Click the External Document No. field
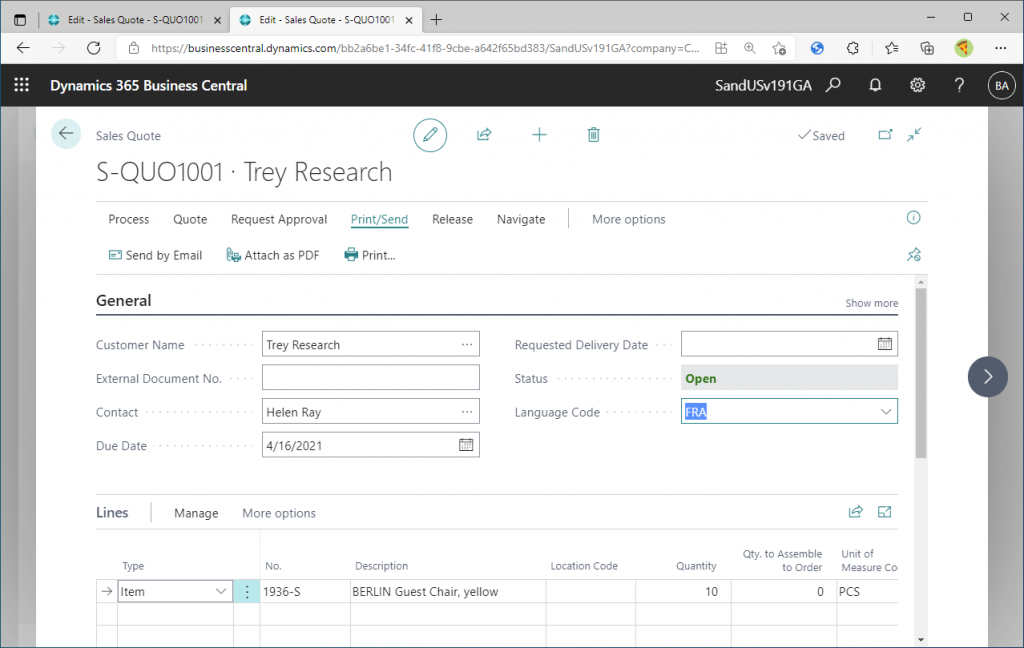The height and width of the screenshot is (648, 1024). (x=370, y=378)
